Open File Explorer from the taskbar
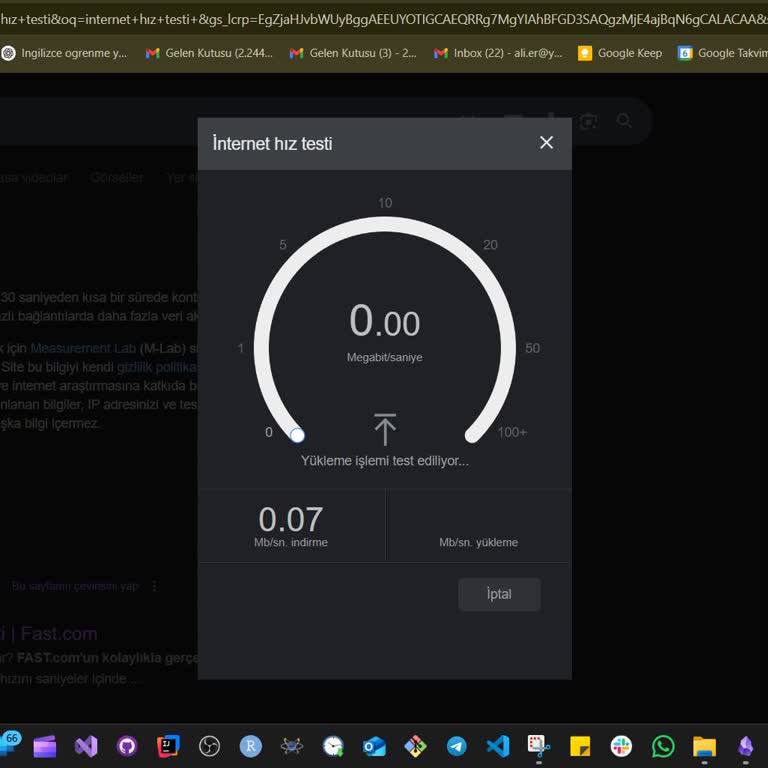The image size is (768, 768). [704, 746]
